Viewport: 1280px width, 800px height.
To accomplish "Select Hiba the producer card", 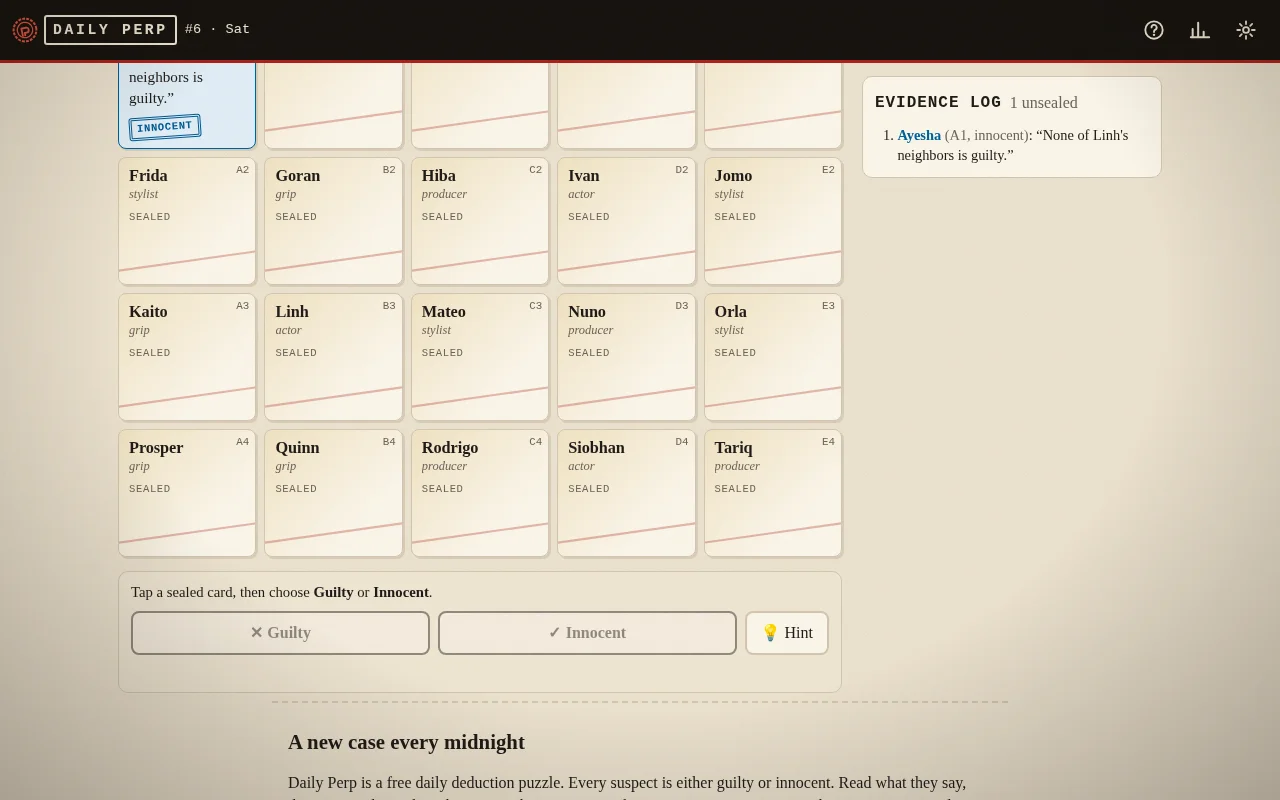I will pyautogui.click(x=480, y=221).
